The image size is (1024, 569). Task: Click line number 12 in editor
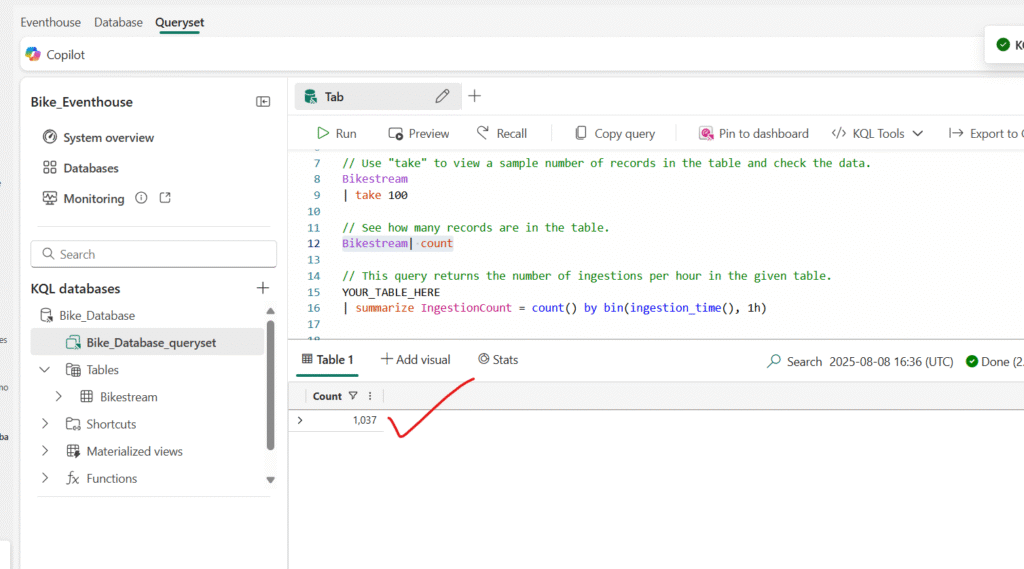click(x=313, y=244)
